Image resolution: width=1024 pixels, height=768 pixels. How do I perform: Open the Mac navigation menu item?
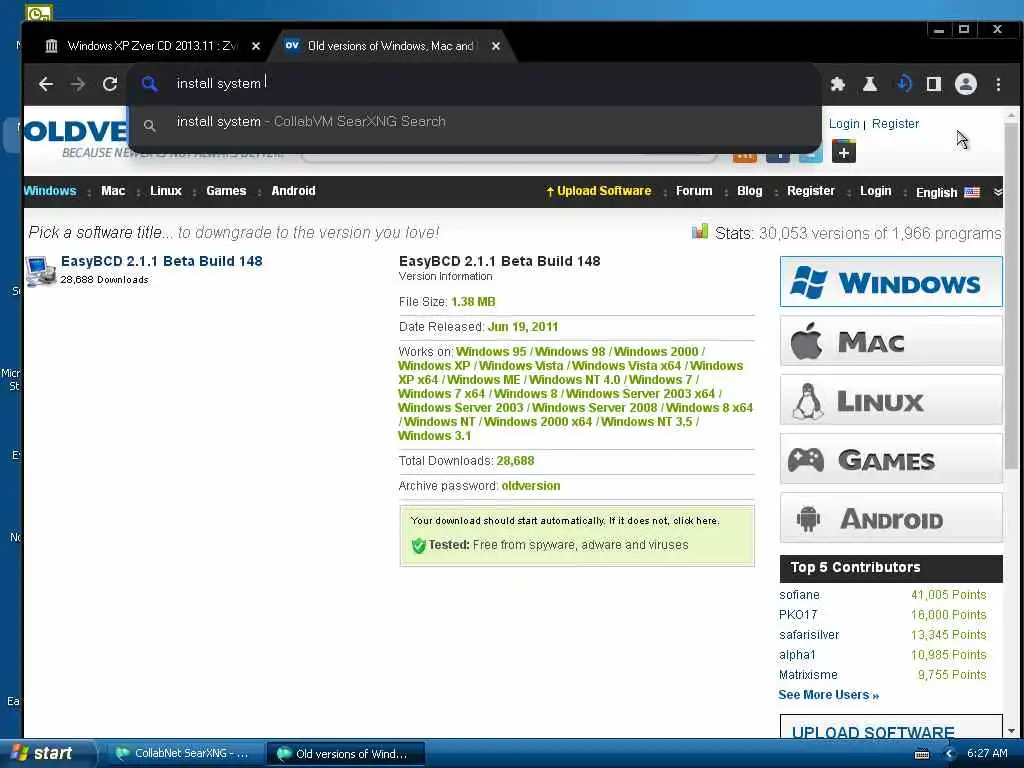(113, 191)
